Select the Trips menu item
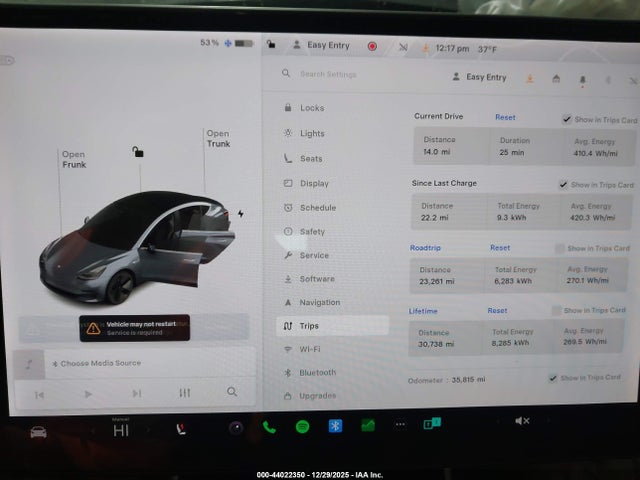The height and width of the screenshot is (480, 640). point(332,326)
